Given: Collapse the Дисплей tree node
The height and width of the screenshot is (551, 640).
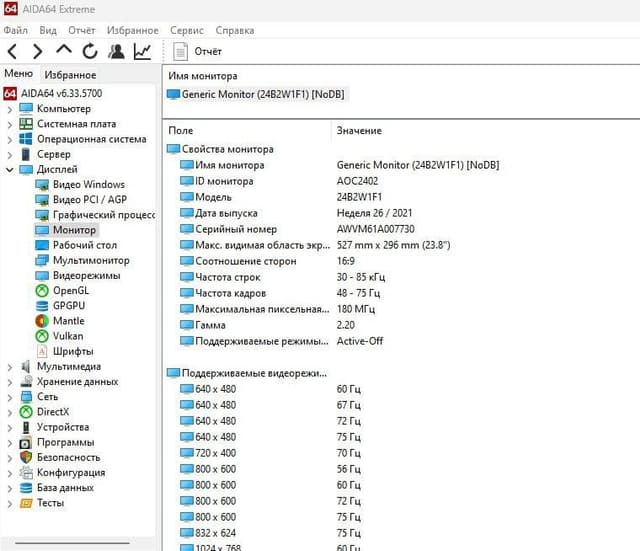Looking at the screenshot, I should [10, 170].
